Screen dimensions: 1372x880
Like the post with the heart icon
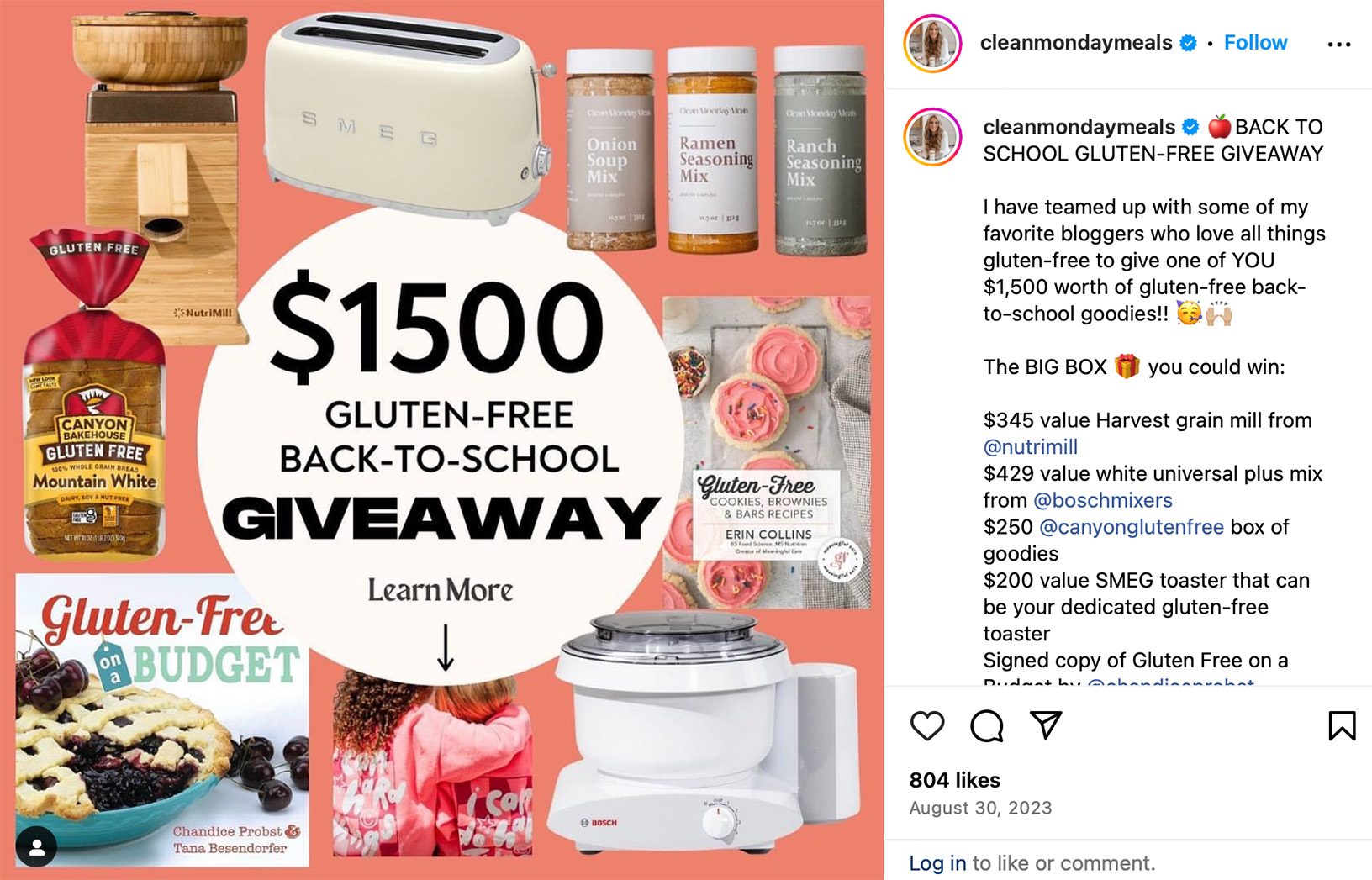(x=927, y=725)
